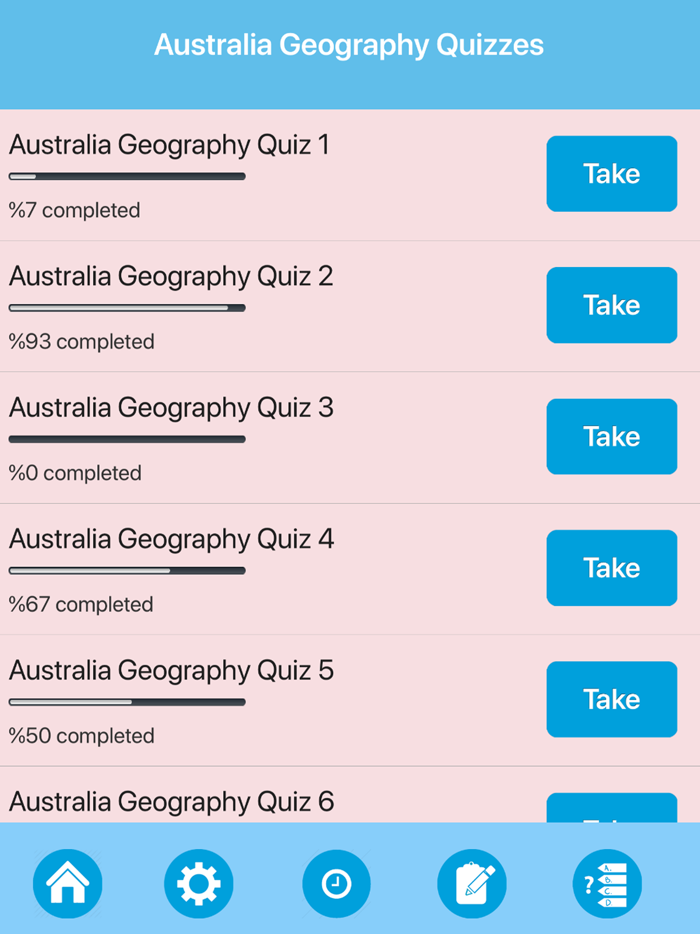700x934 pixels.
Task: Open the multiple-choice quiz list icon
Action: [x=609, y=883]
